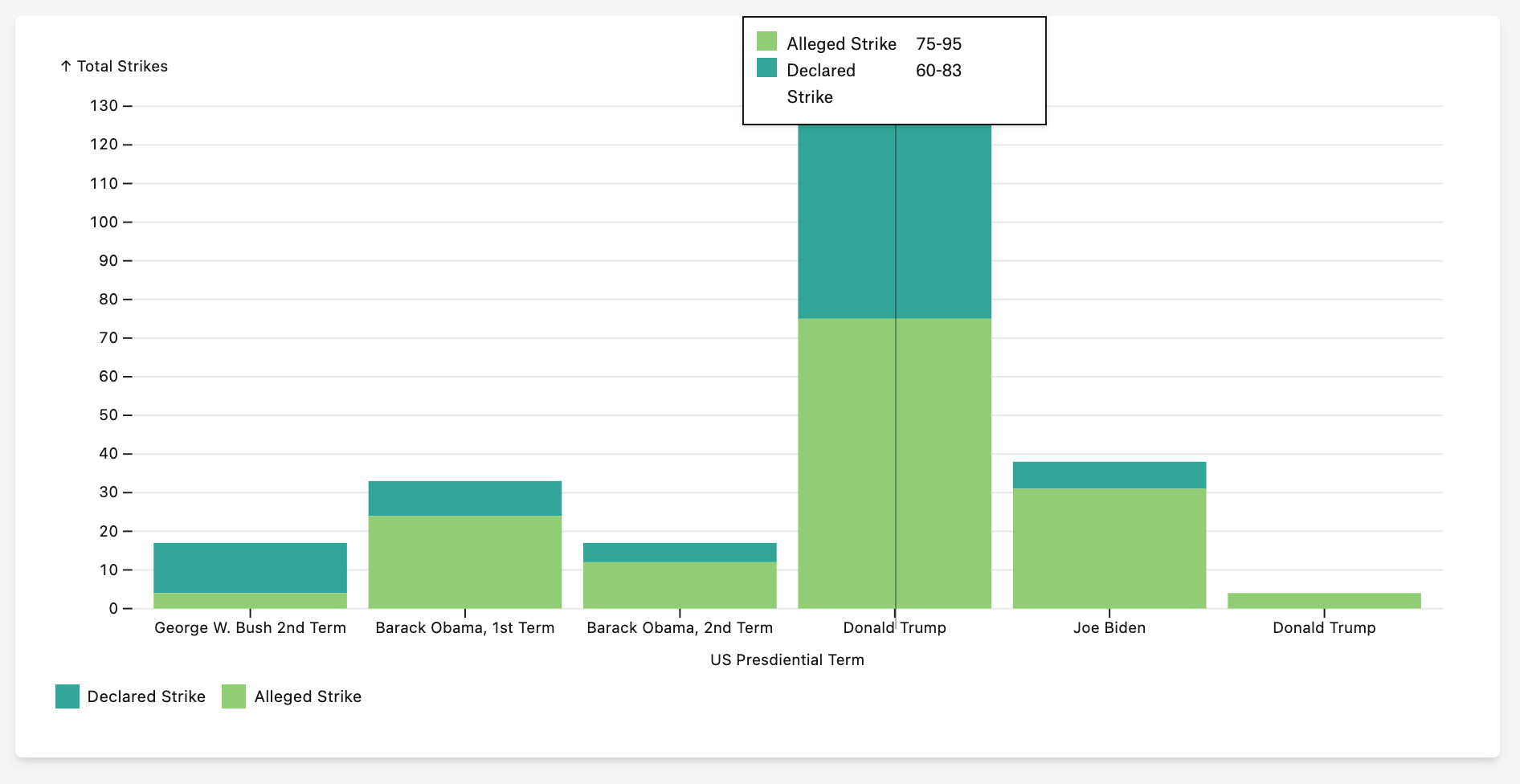
Task: Click Barack Obama 1st Term alleged strike segment
Action: 465,561
